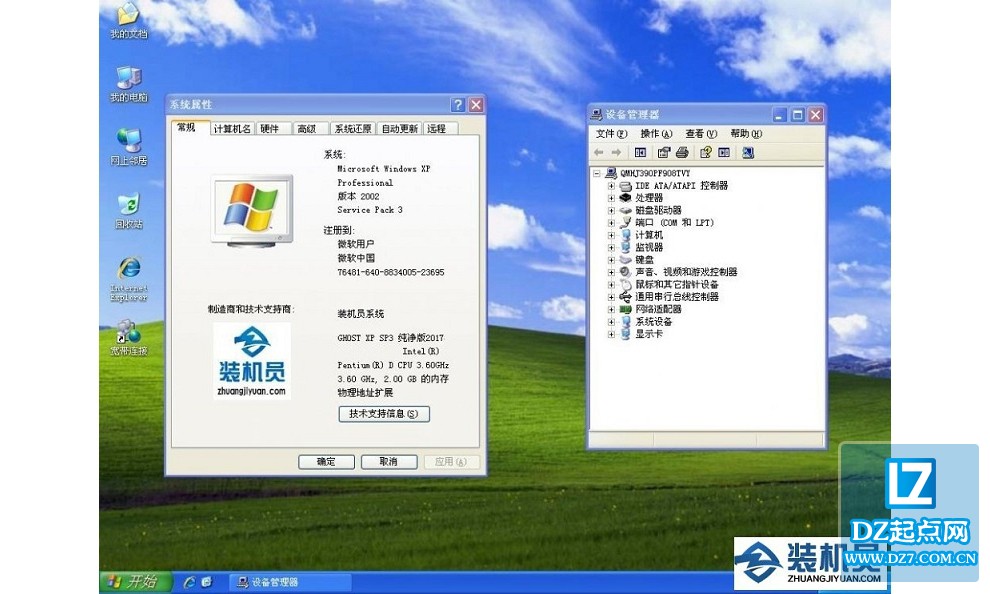Screen dimensions: 990x594
Task: Click the back arrow in Device Manager toolbar
Action: [x=599, y=152]
